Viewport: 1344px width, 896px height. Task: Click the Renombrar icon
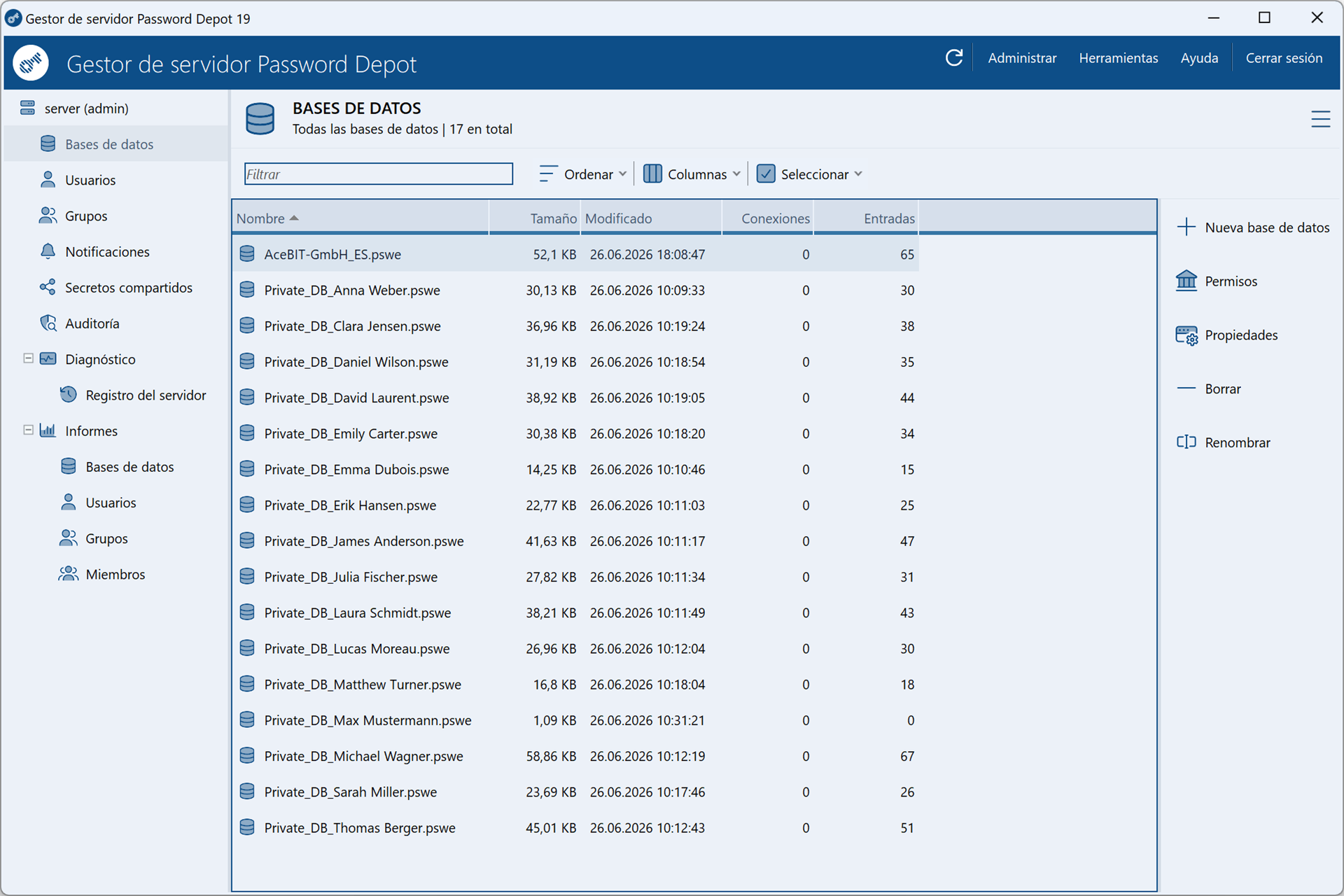(1186, 442)
